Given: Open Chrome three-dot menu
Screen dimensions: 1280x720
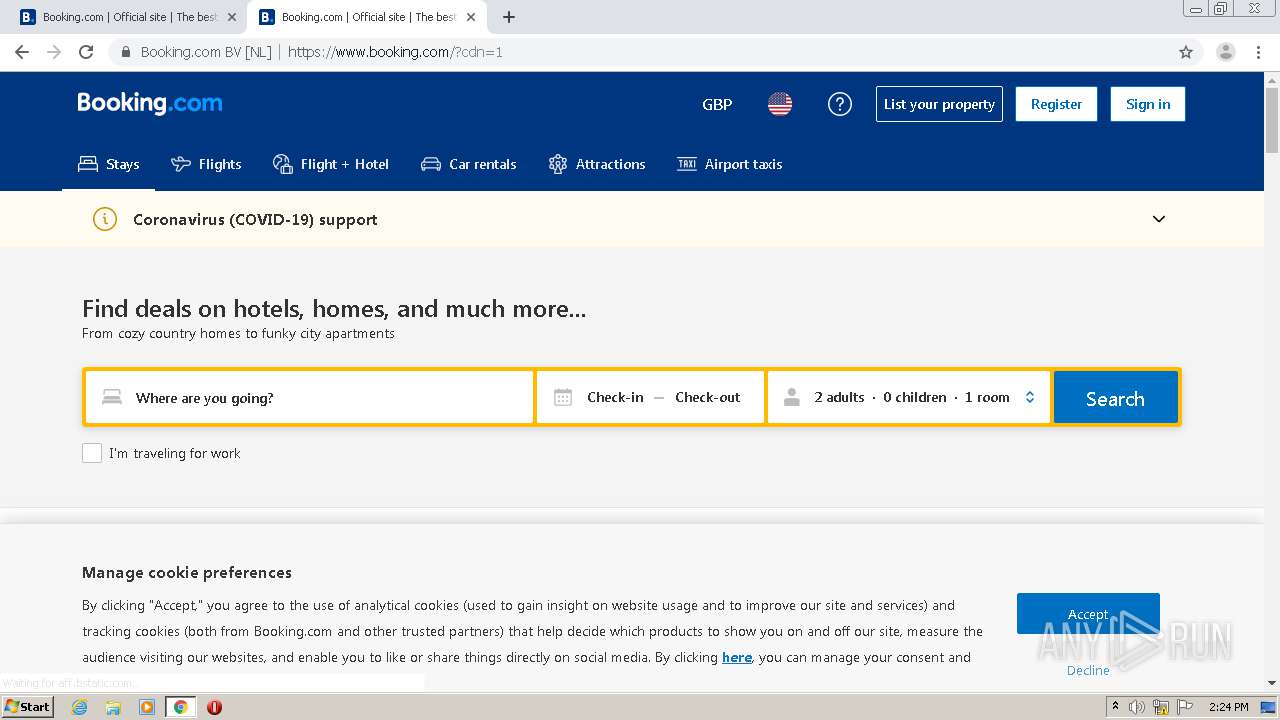Looking at the screenshot, I should [1258, 52].
